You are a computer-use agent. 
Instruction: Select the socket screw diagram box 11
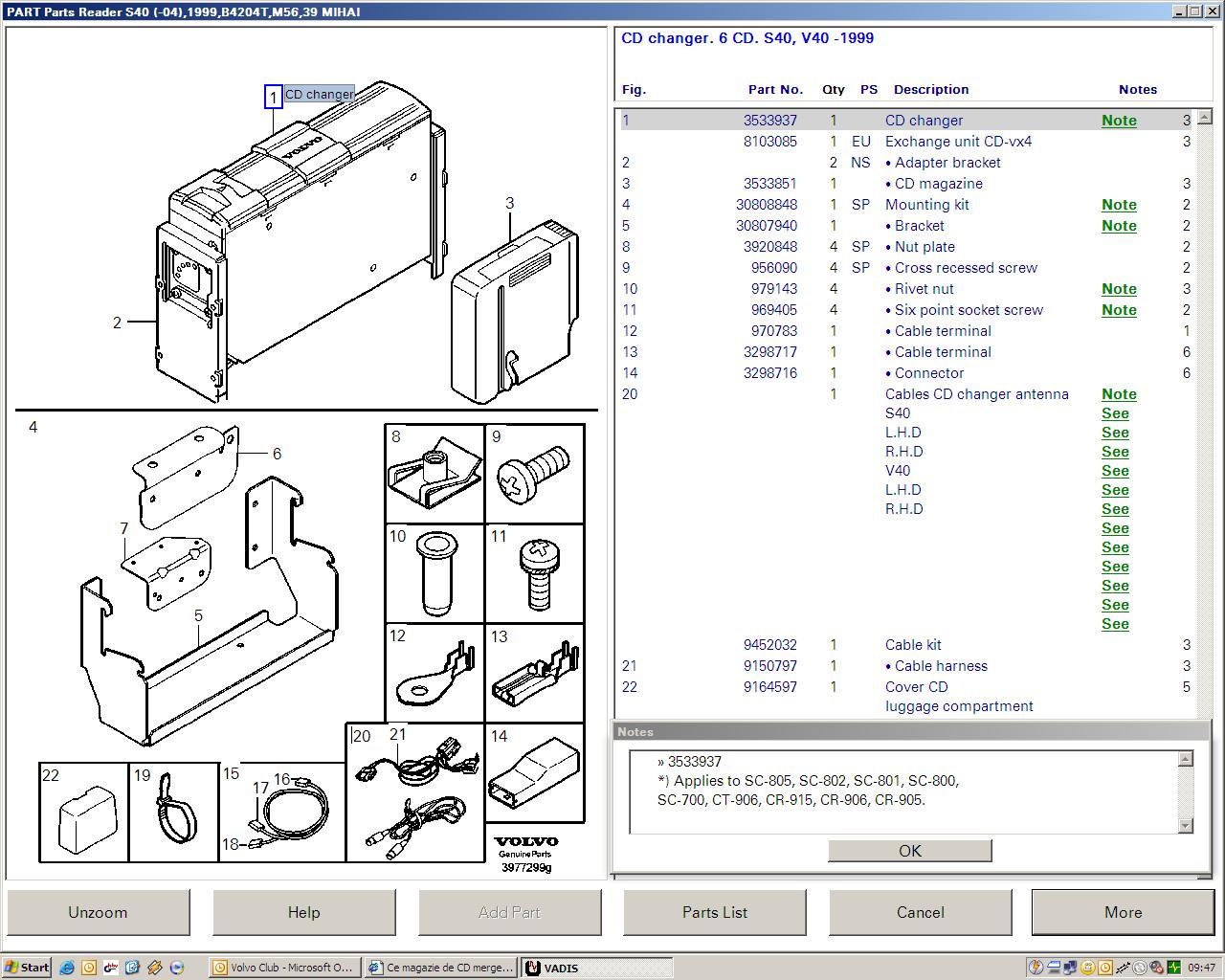click(x=535, y=573)
